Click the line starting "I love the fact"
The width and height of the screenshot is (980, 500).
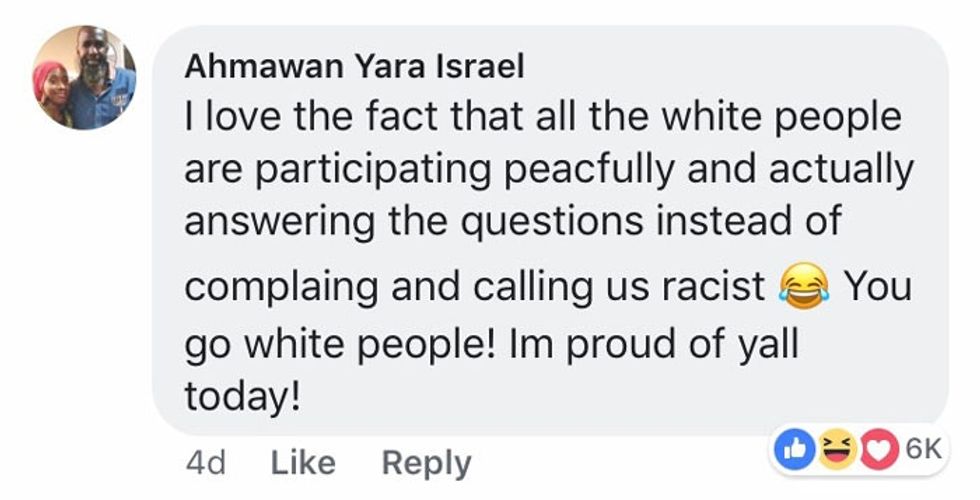pyautogui.click(x=543, y=118)
